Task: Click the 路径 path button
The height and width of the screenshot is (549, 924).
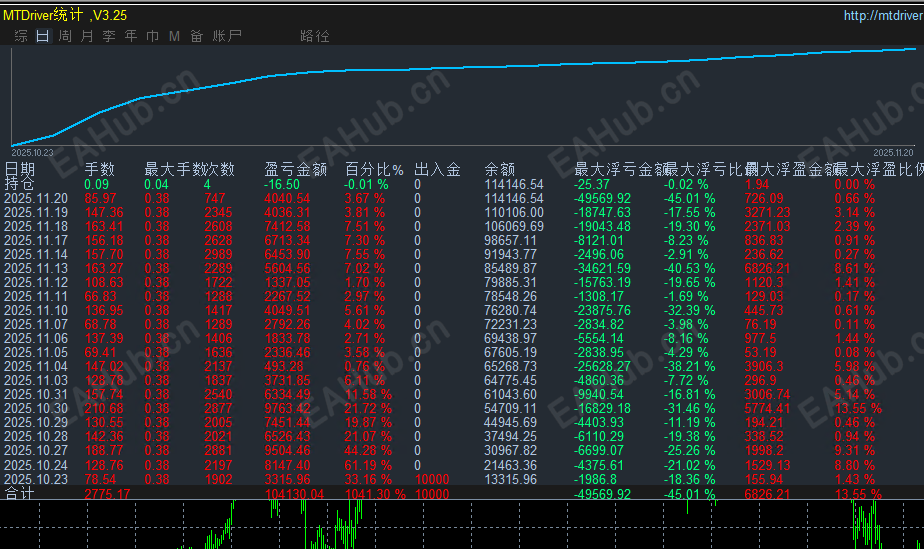Action: 315,36
